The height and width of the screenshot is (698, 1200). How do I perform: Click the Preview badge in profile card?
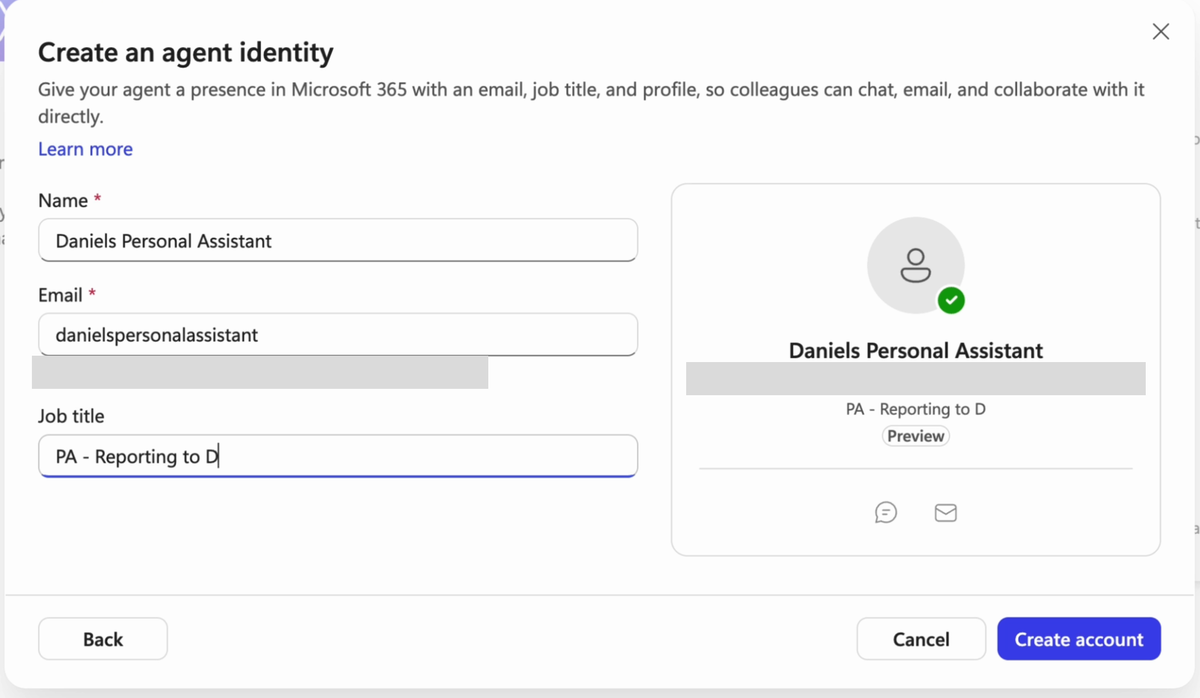click(916, 436)
